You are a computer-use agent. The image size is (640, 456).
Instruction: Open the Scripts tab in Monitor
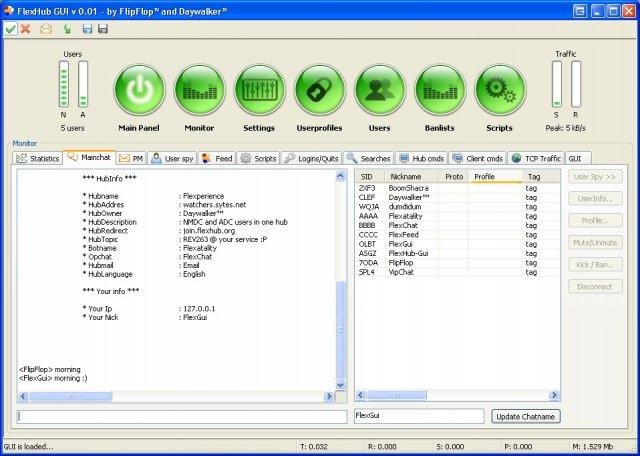(258, 158)
